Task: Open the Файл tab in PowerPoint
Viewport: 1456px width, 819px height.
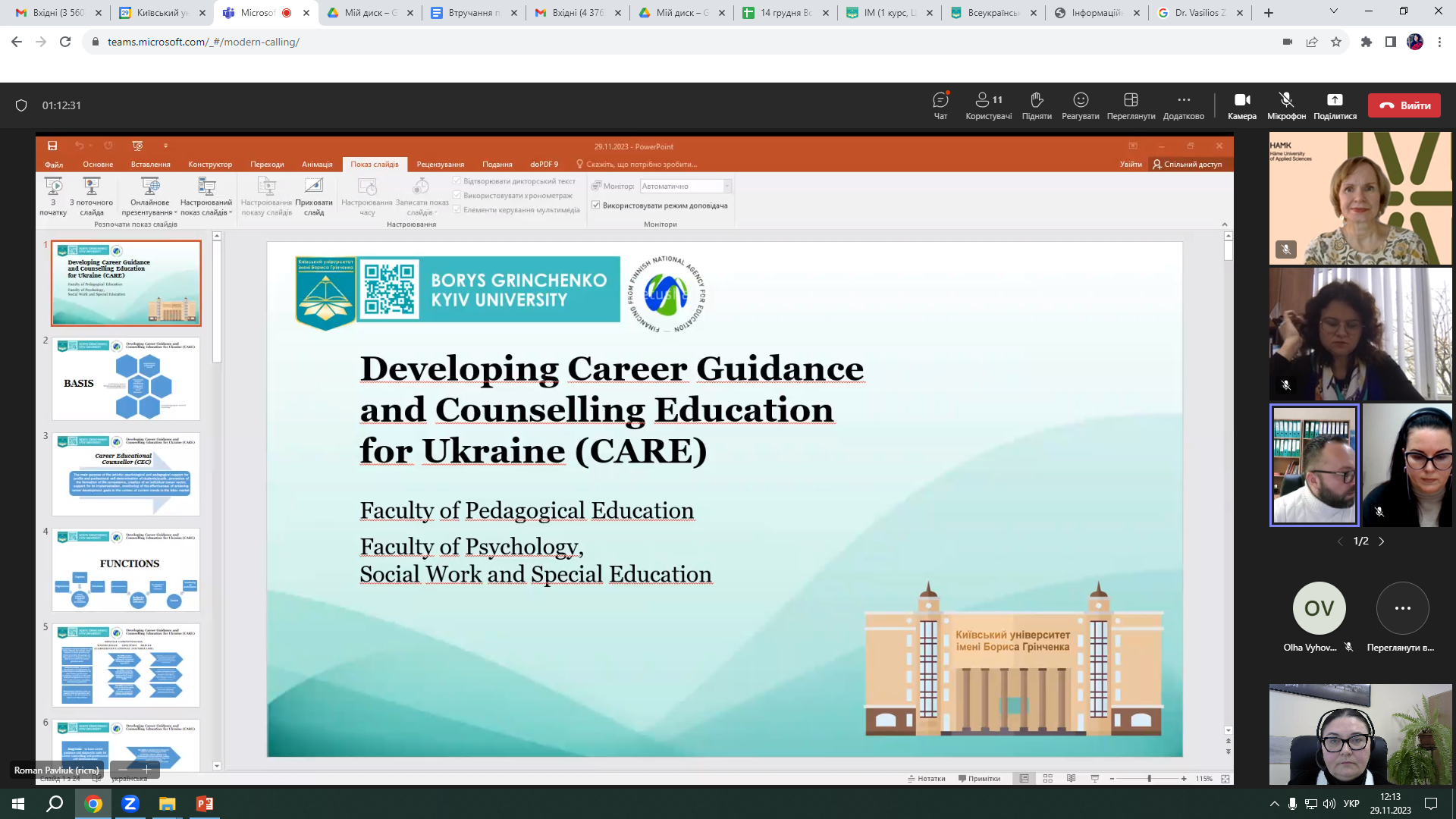Action: [x=54, y=164]
